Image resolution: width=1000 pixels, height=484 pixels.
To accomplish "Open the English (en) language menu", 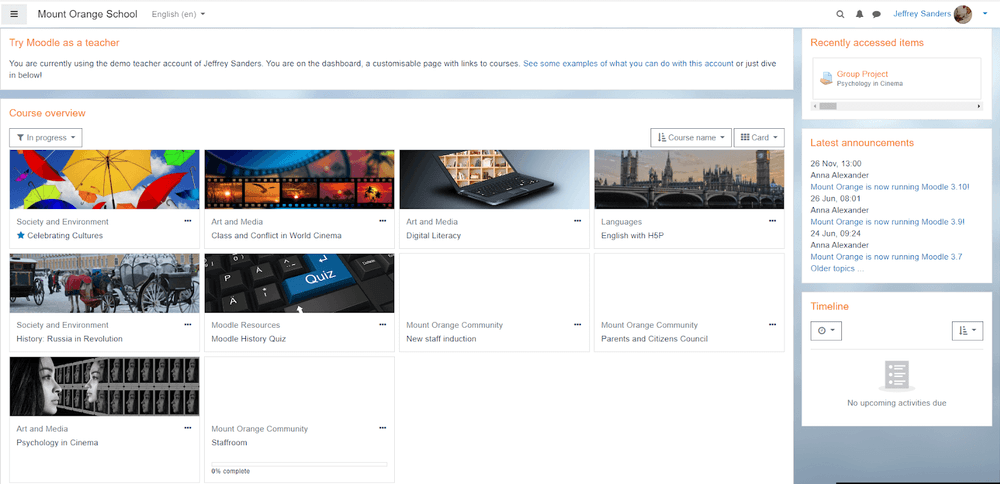I will click(x=178, y=14).
